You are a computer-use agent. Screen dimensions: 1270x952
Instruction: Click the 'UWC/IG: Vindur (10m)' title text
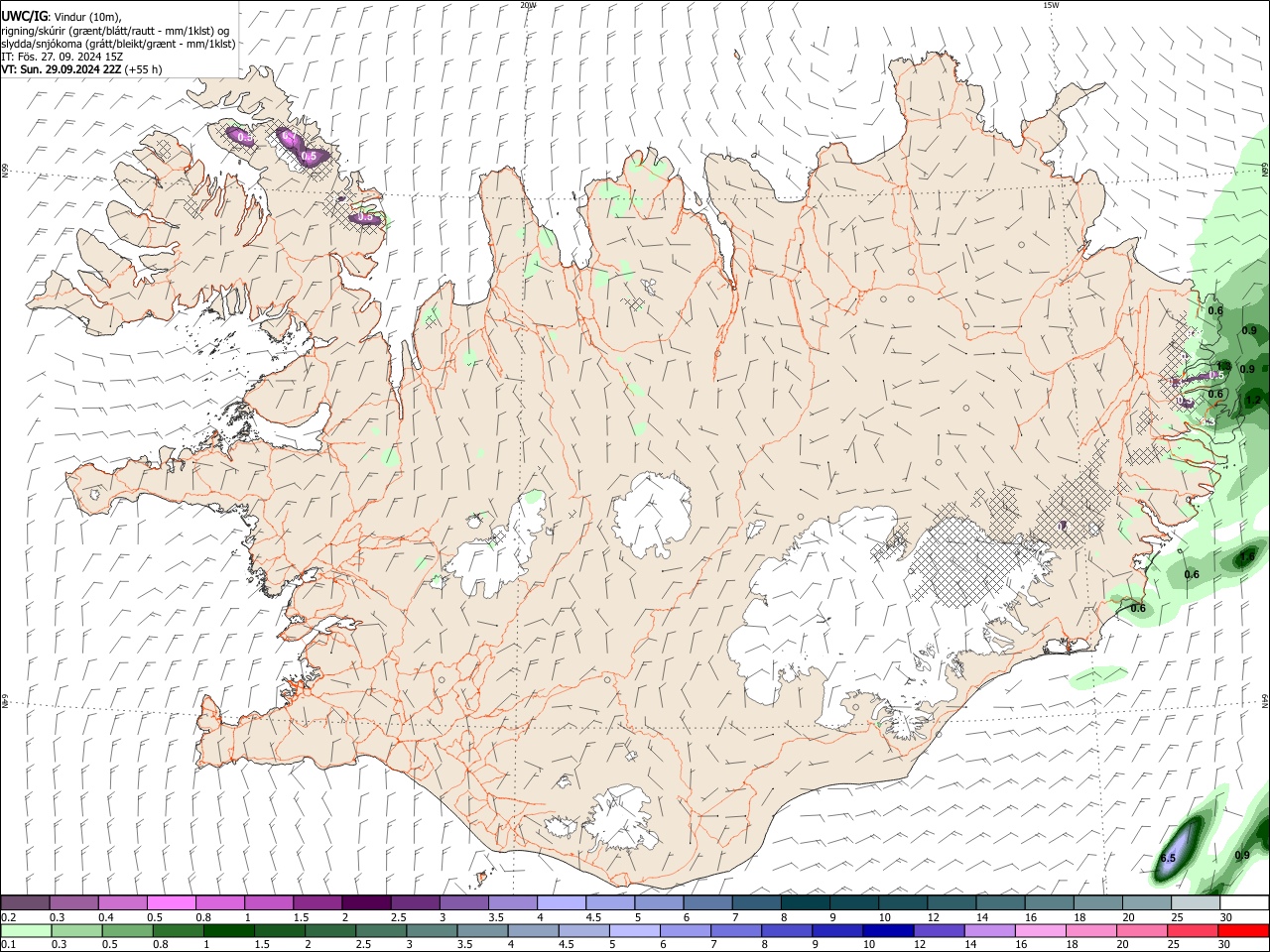point(62,16)
